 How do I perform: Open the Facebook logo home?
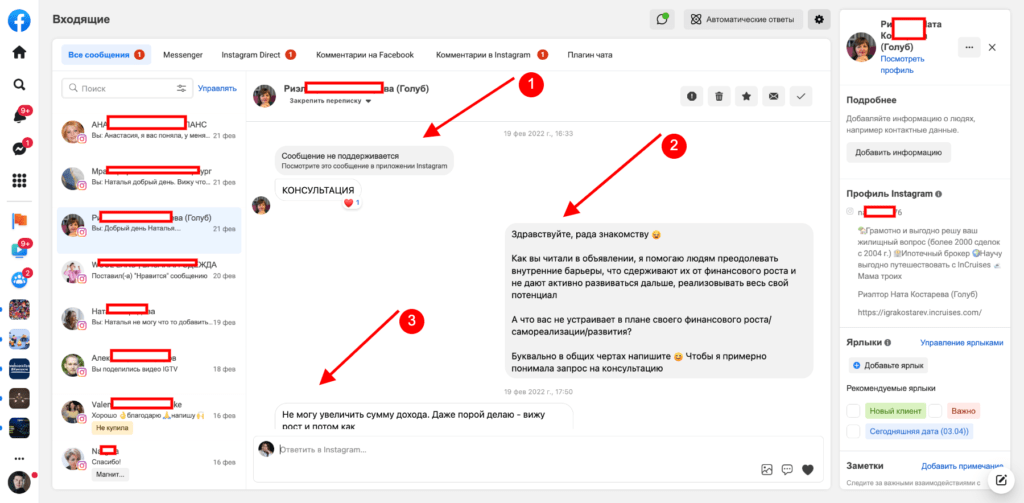click(x=19, y=21)
